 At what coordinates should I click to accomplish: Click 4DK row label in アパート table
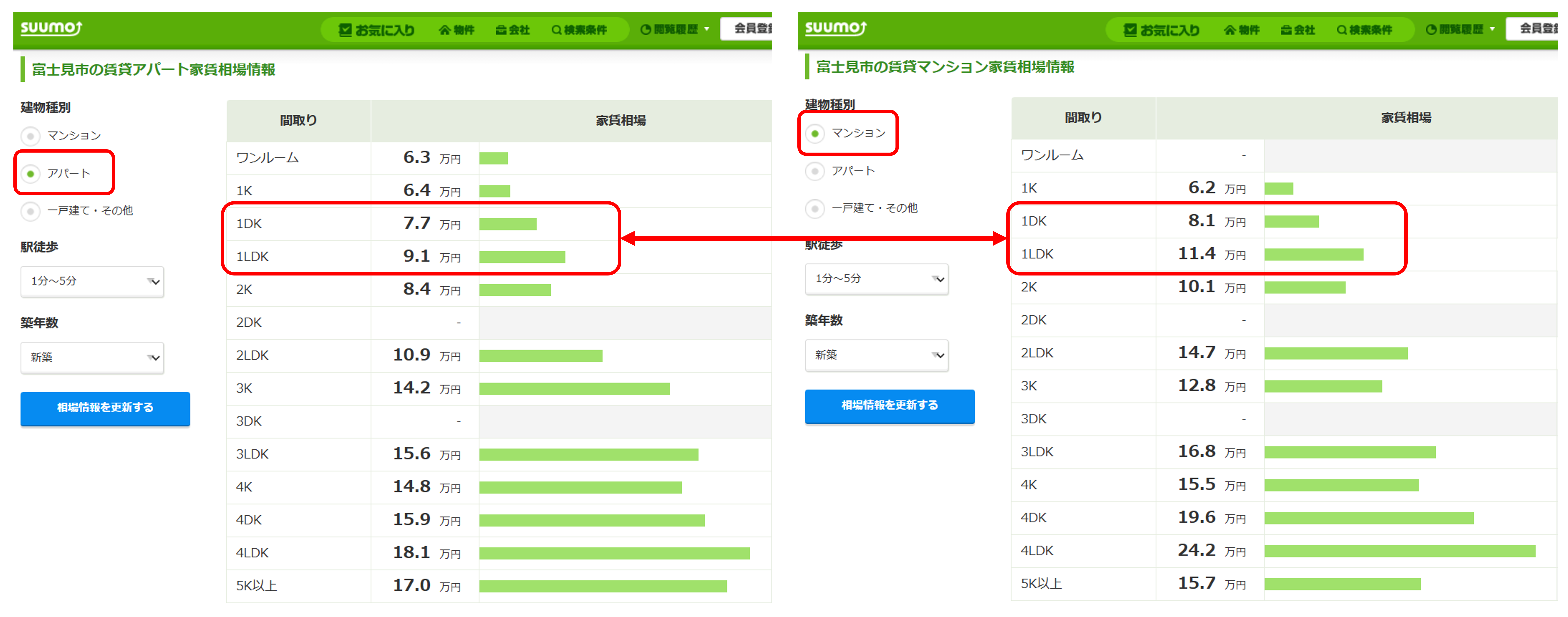tap(249, 520)
